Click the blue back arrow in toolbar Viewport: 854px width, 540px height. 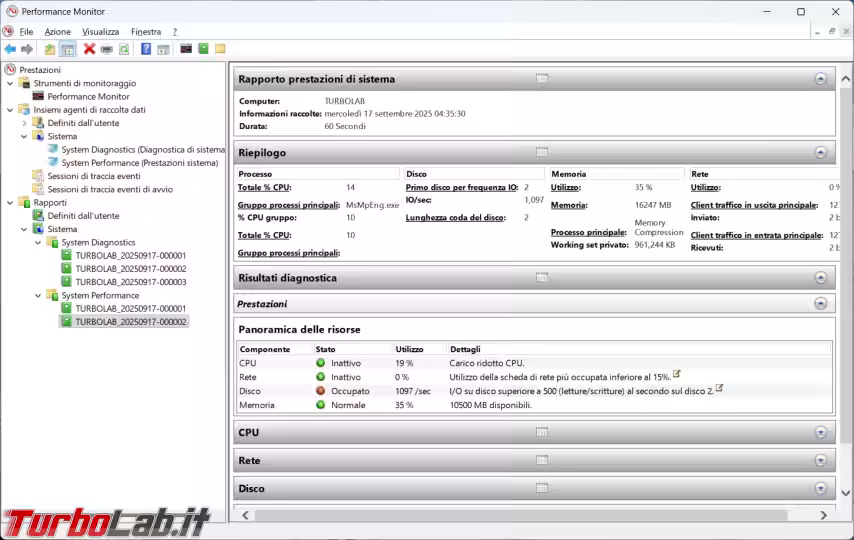10,49
